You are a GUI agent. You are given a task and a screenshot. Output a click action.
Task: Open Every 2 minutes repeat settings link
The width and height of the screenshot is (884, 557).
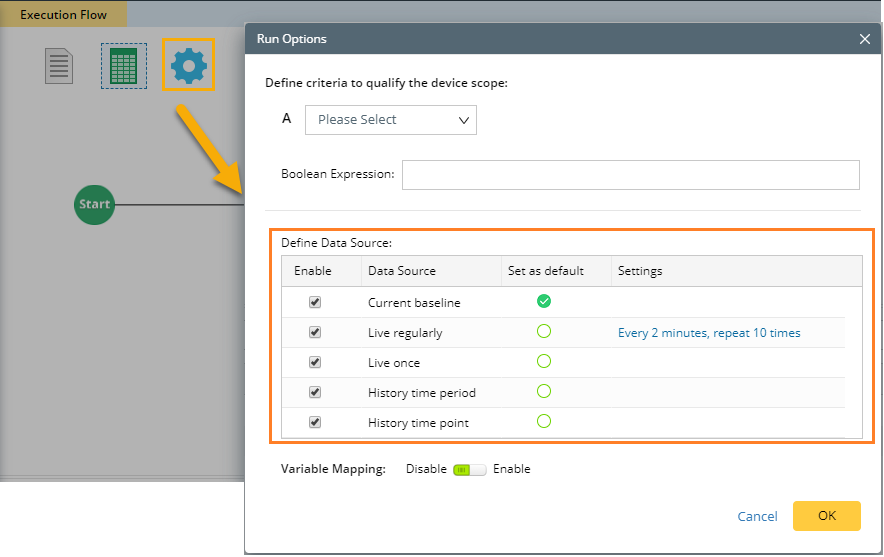(709, 333)
